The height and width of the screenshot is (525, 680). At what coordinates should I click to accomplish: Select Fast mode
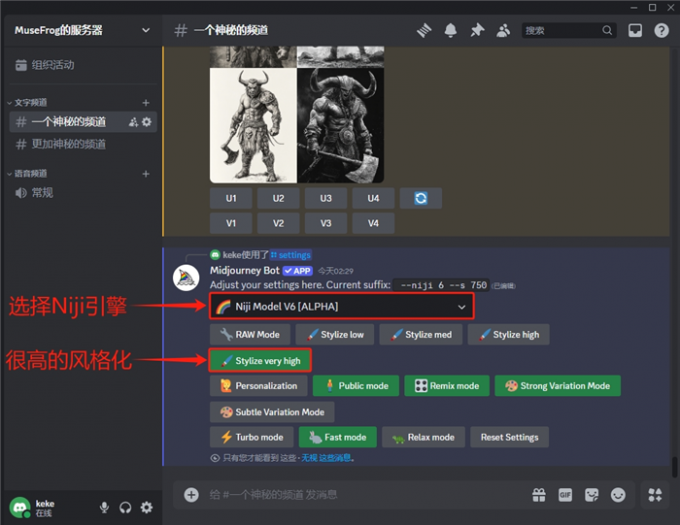[337, 437]
